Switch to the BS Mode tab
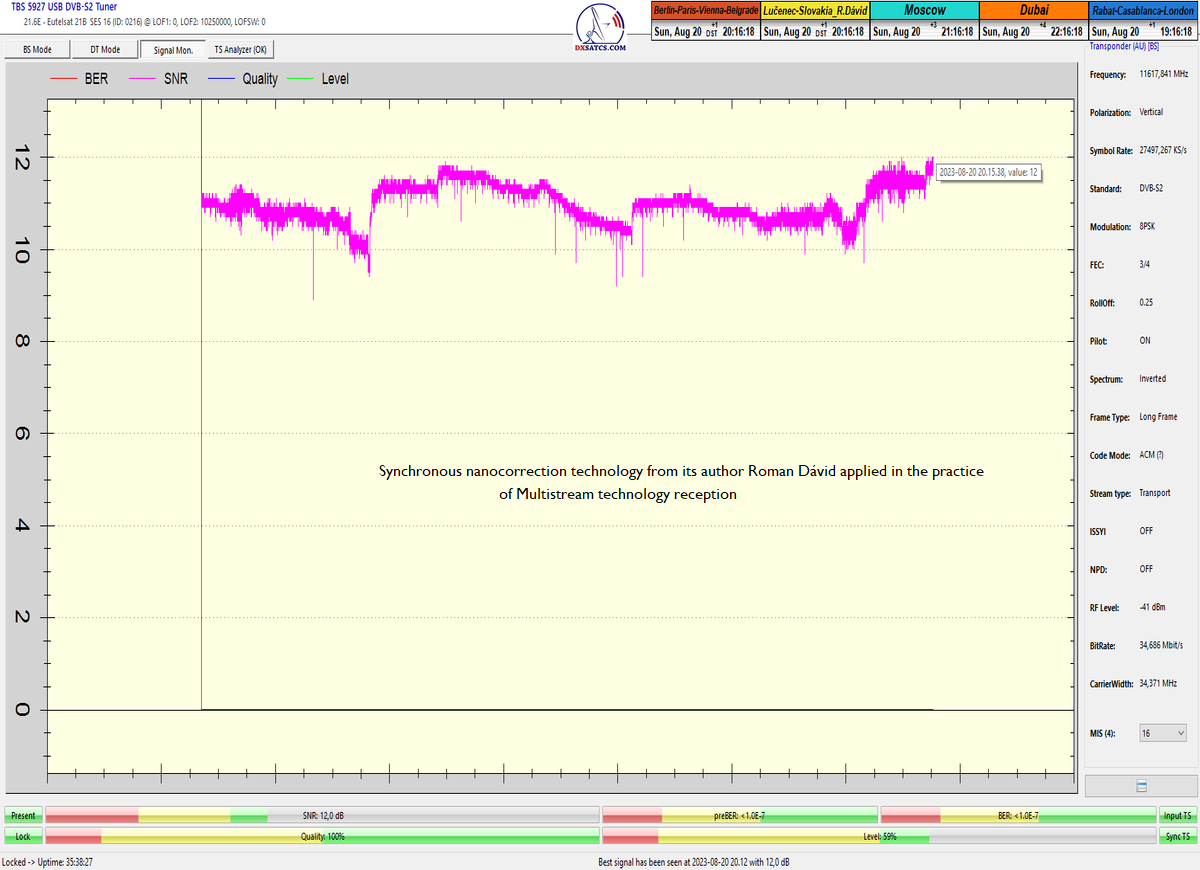This screenshot has width=1200, height=870. [x=37, y=49]
